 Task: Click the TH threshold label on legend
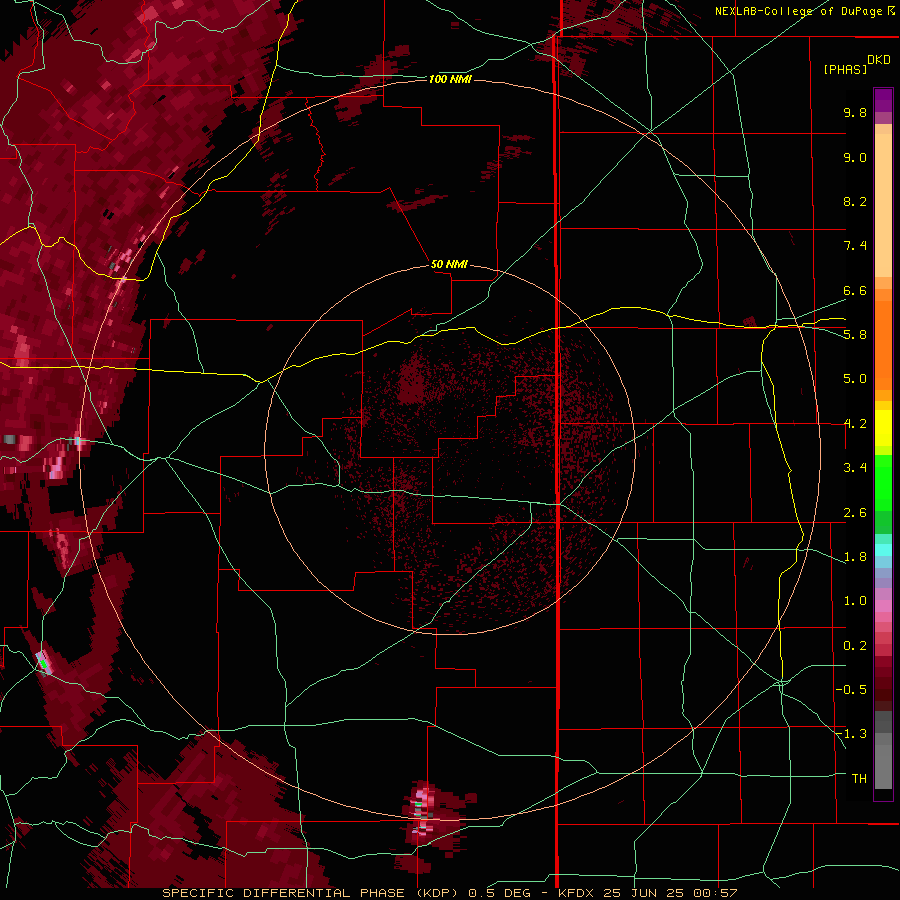[859, 779]
